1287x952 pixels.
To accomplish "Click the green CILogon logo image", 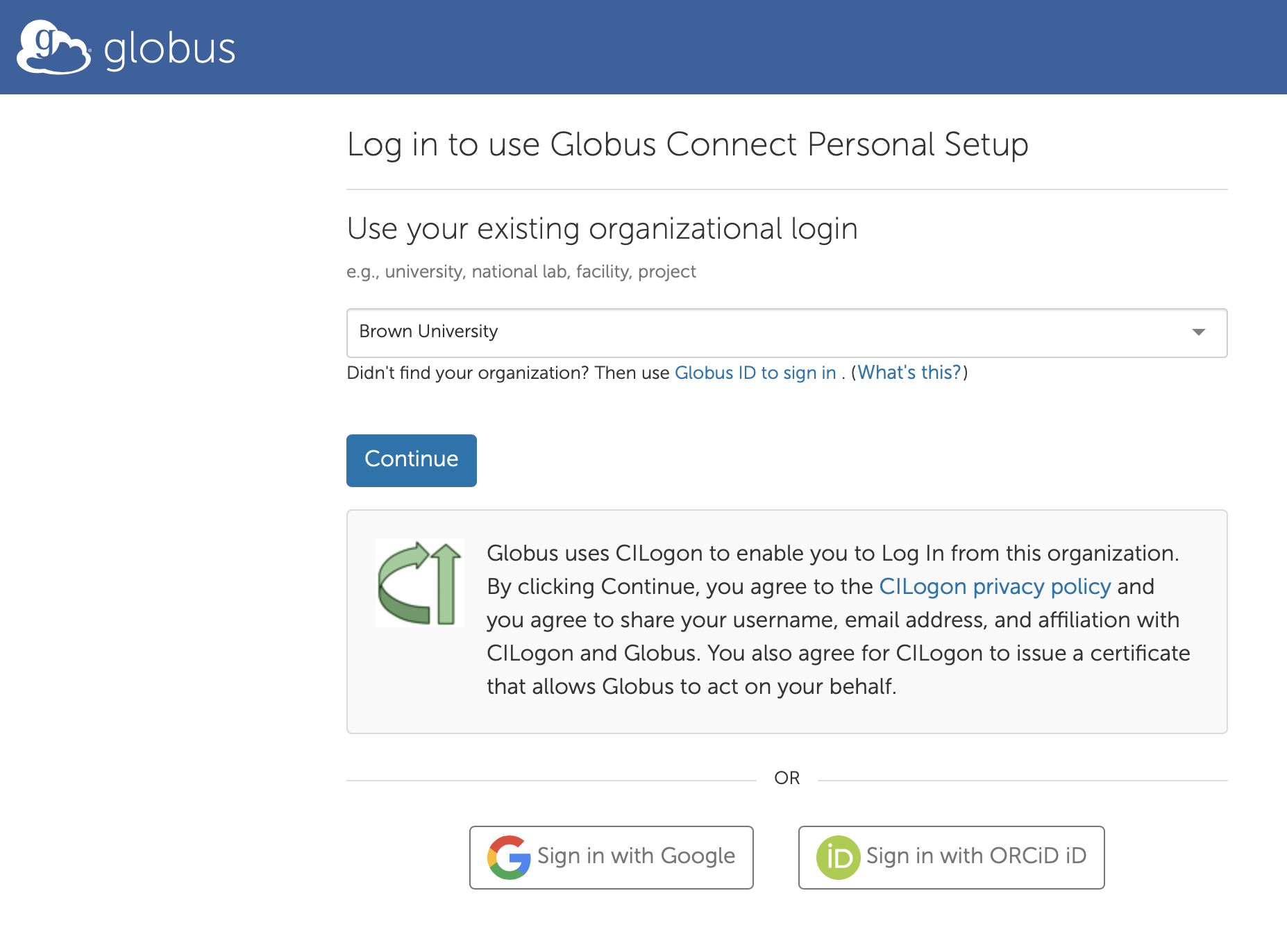I will coord(420,583).
